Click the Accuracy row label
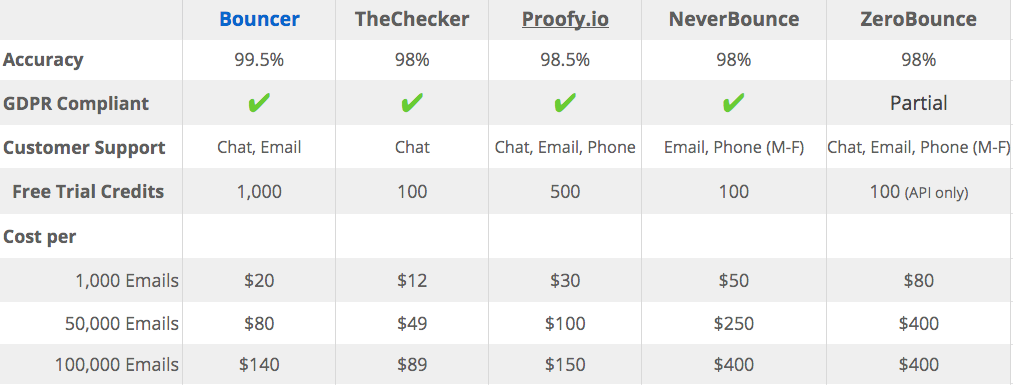Viewport: 1013px width, 385px height. [x=43, y=60]
